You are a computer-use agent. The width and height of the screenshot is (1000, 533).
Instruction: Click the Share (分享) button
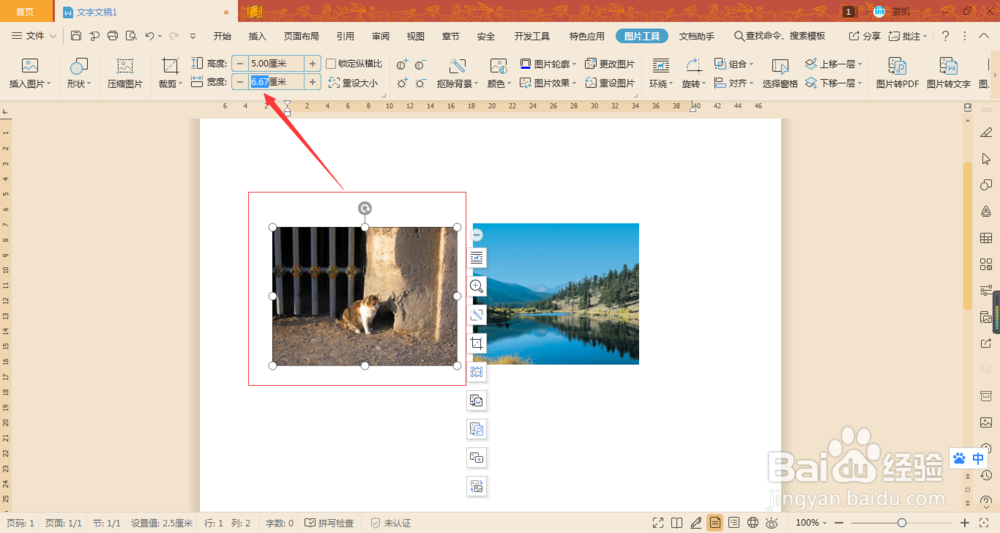864,36
